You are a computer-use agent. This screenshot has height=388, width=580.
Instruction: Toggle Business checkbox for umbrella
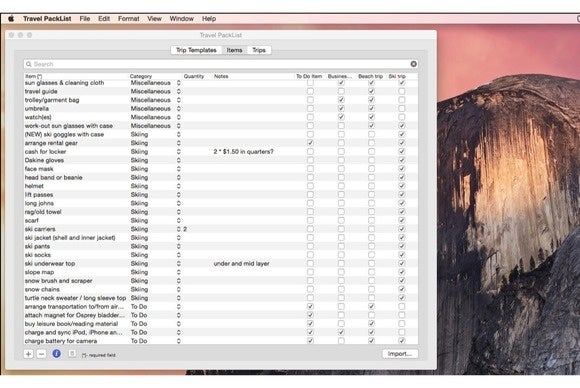point(341,108)
